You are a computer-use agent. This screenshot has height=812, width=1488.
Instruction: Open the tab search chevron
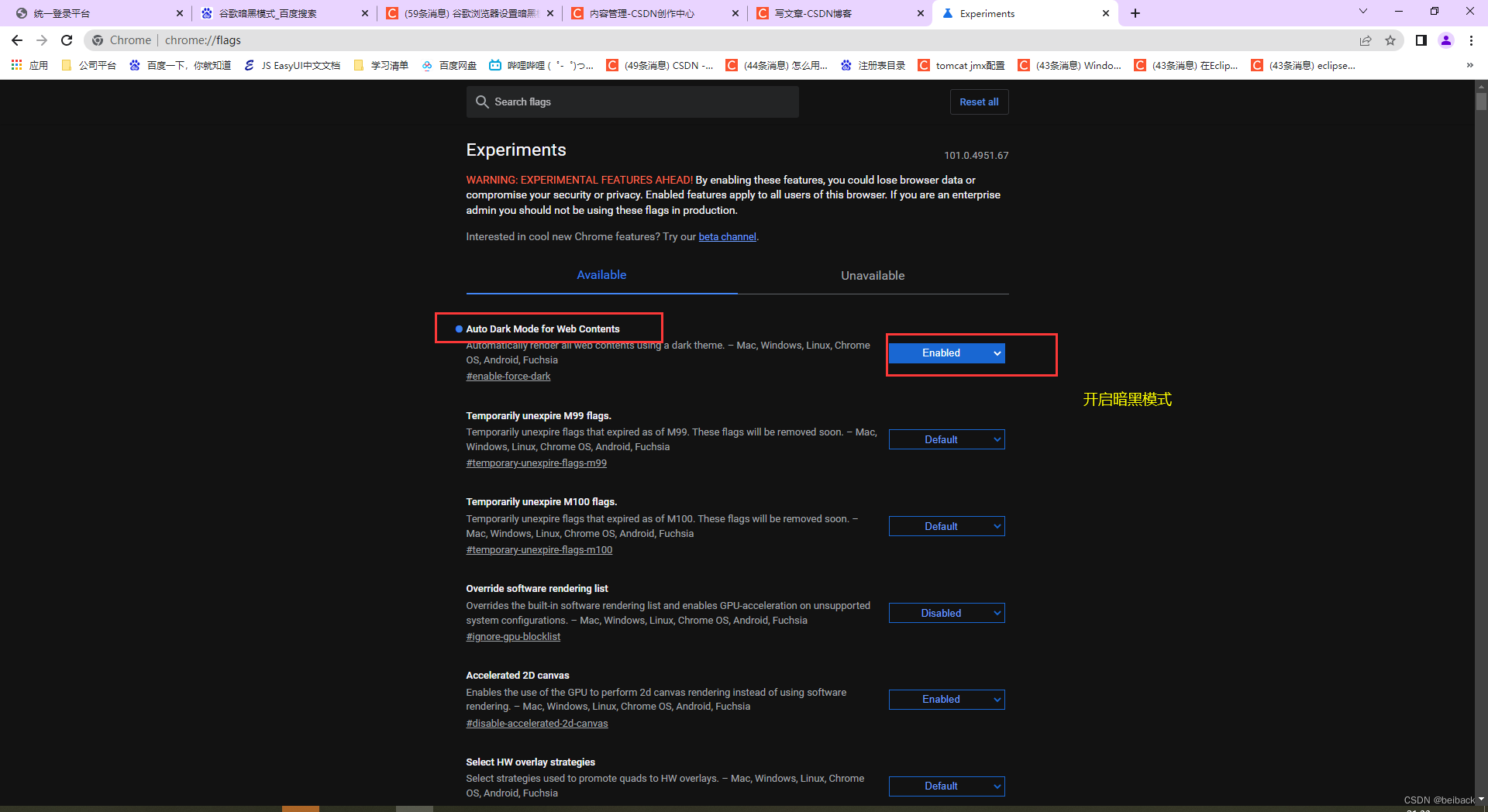click(1363, 12)
